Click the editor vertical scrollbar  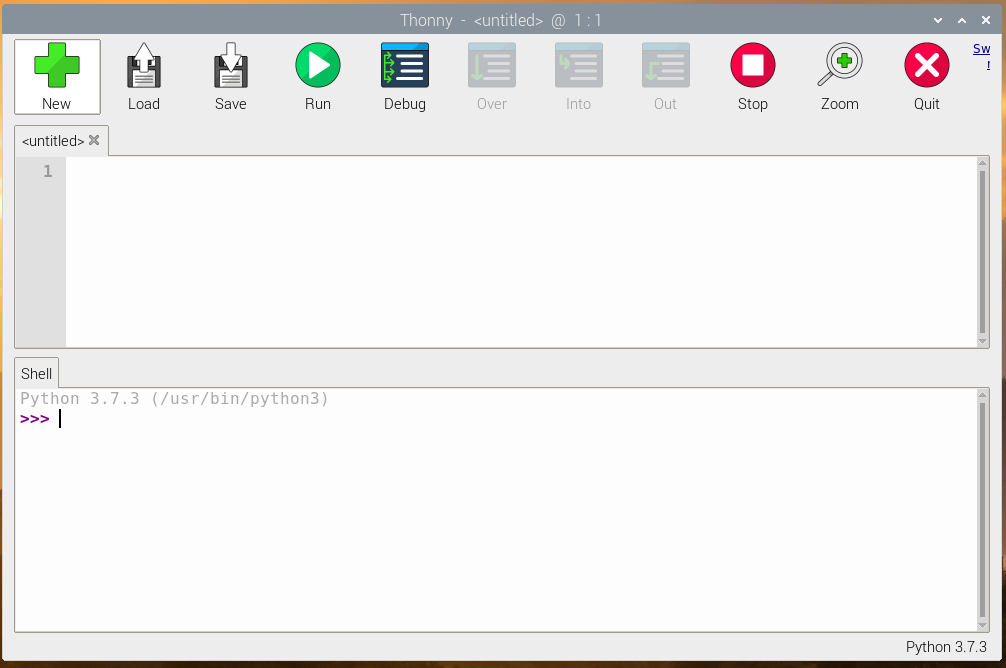point(982,252)
